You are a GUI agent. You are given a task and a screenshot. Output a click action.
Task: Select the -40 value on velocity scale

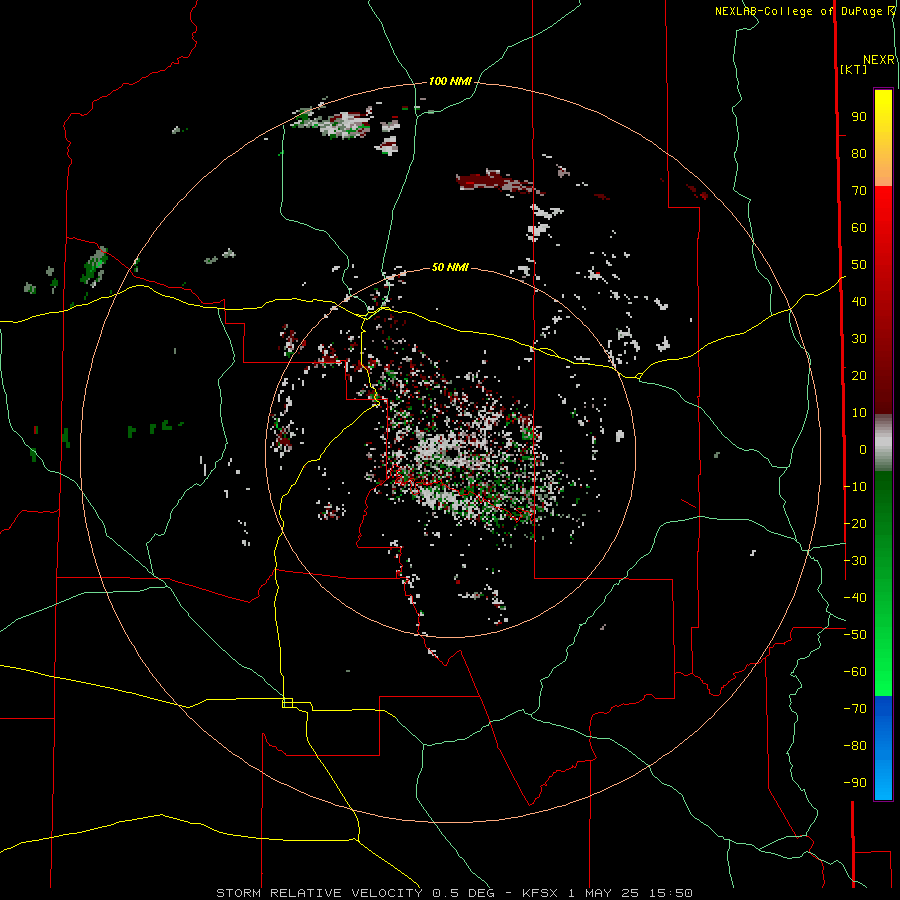[855, 598]
